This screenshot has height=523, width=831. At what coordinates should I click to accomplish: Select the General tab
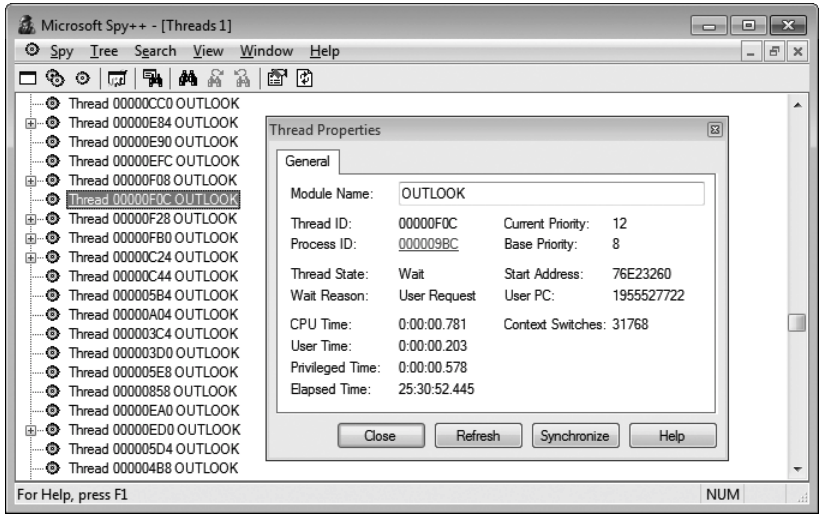[x=307, y=162]
